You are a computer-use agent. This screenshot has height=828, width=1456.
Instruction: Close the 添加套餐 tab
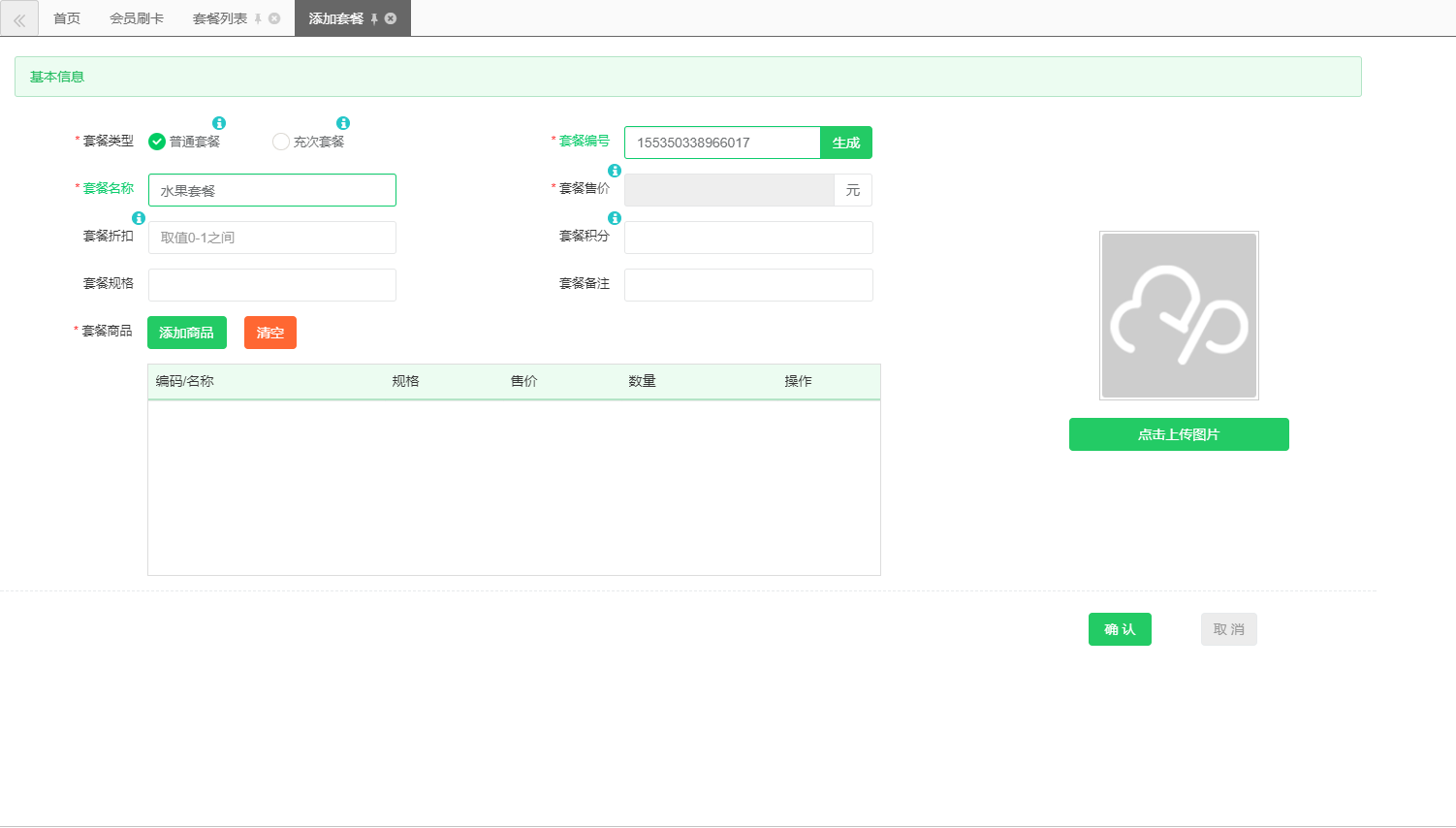coord(391,18)
